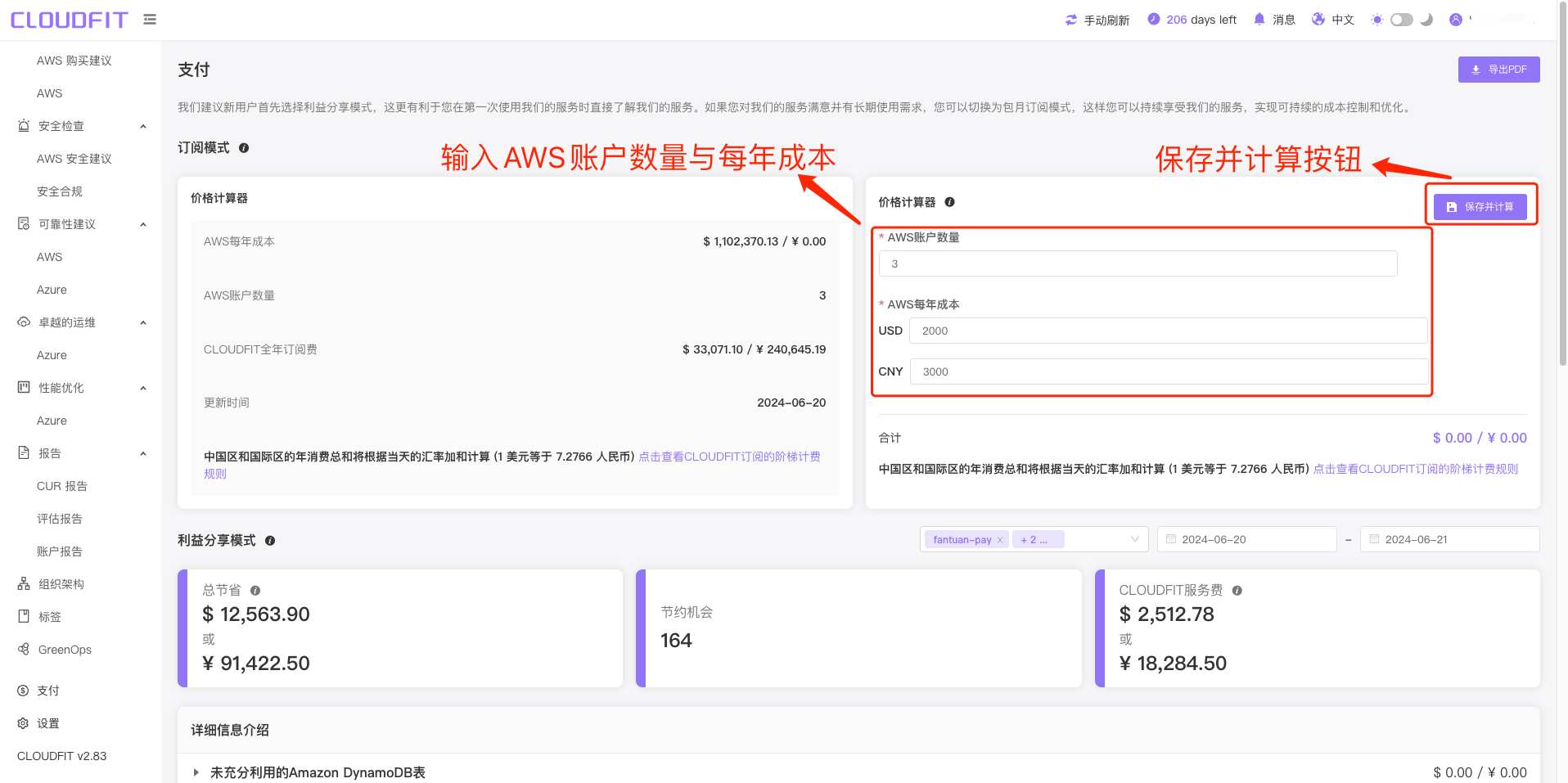Toggle dark mode switch
The image size is (1568, 783).
click(x=1402, y=20)
